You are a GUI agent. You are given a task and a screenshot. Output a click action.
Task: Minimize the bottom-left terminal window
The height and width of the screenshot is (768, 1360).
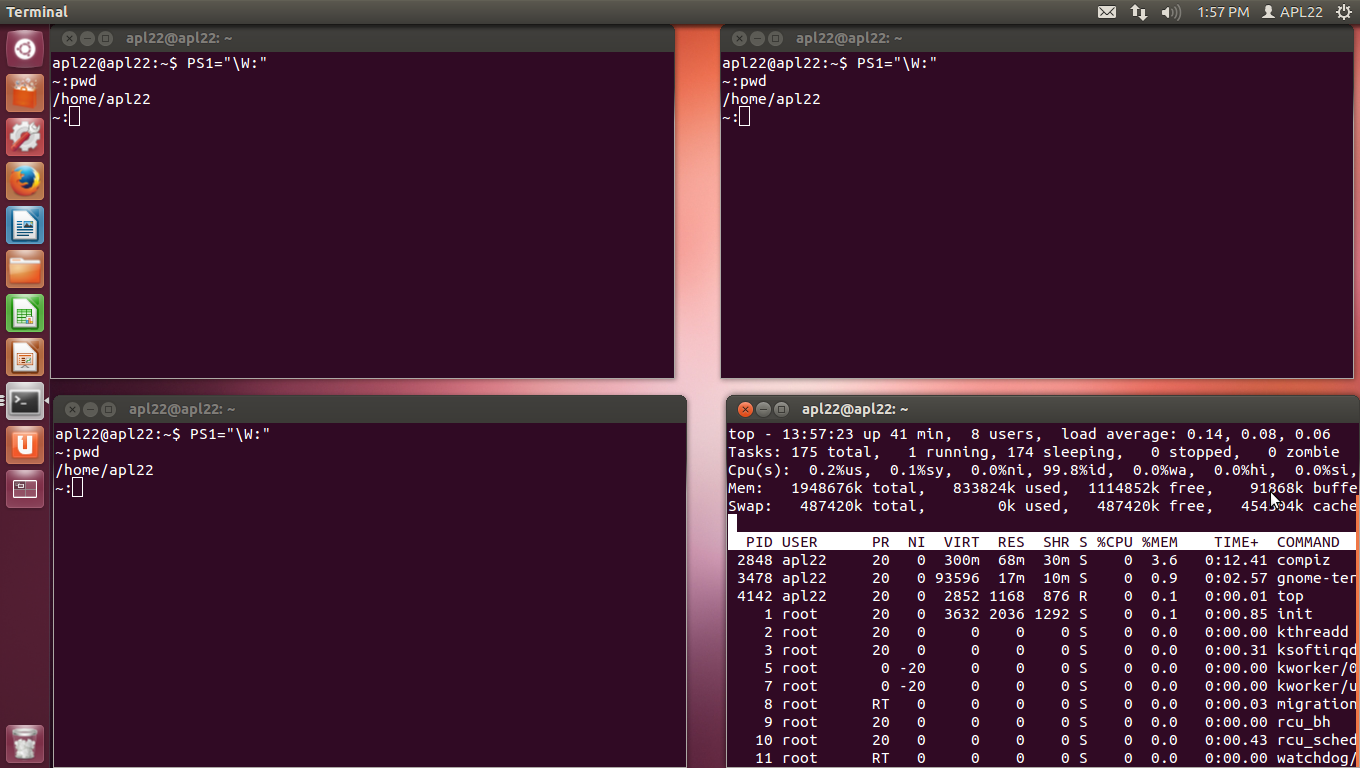coord(90,409)
